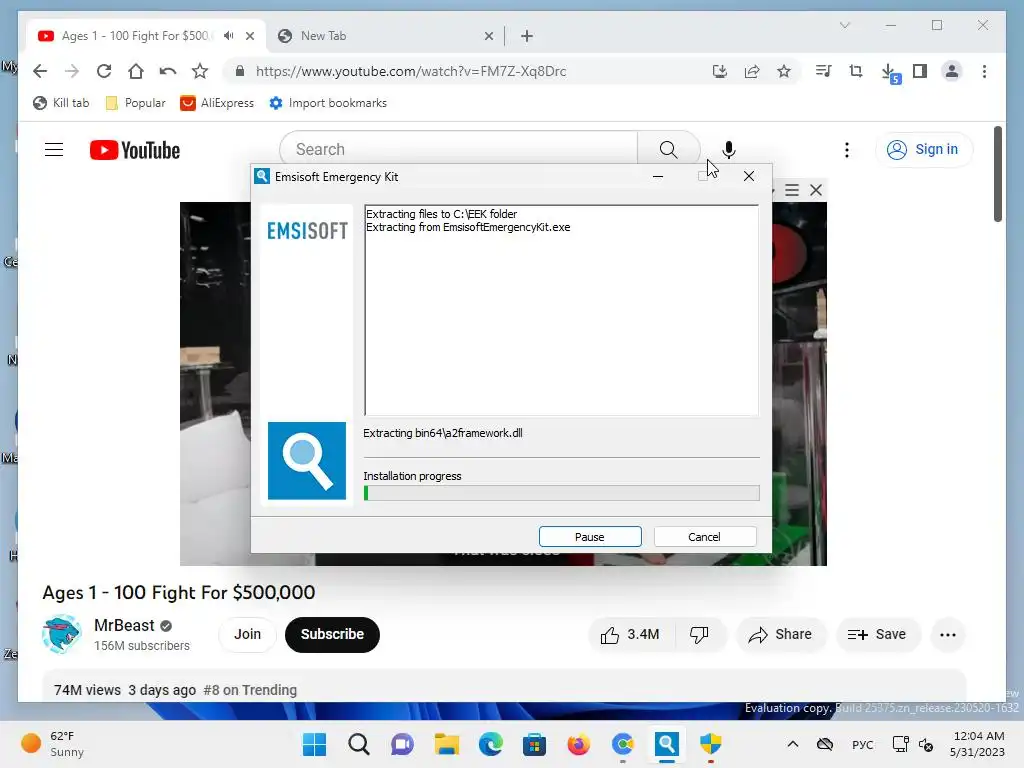
Task: Open Windows Start menu
Action: [x=314, y=744]
